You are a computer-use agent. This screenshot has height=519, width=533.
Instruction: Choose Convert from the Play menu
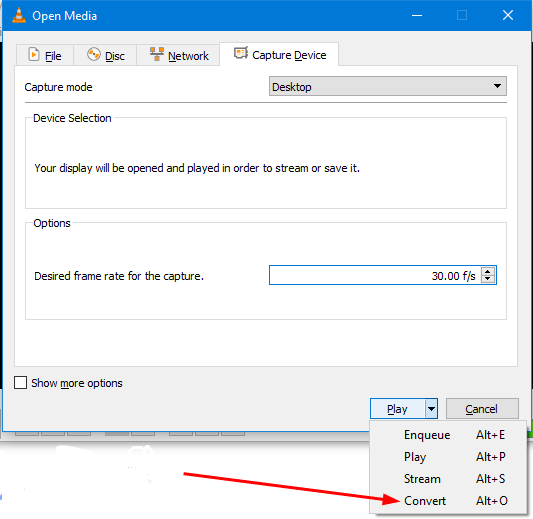click(448, 501)
